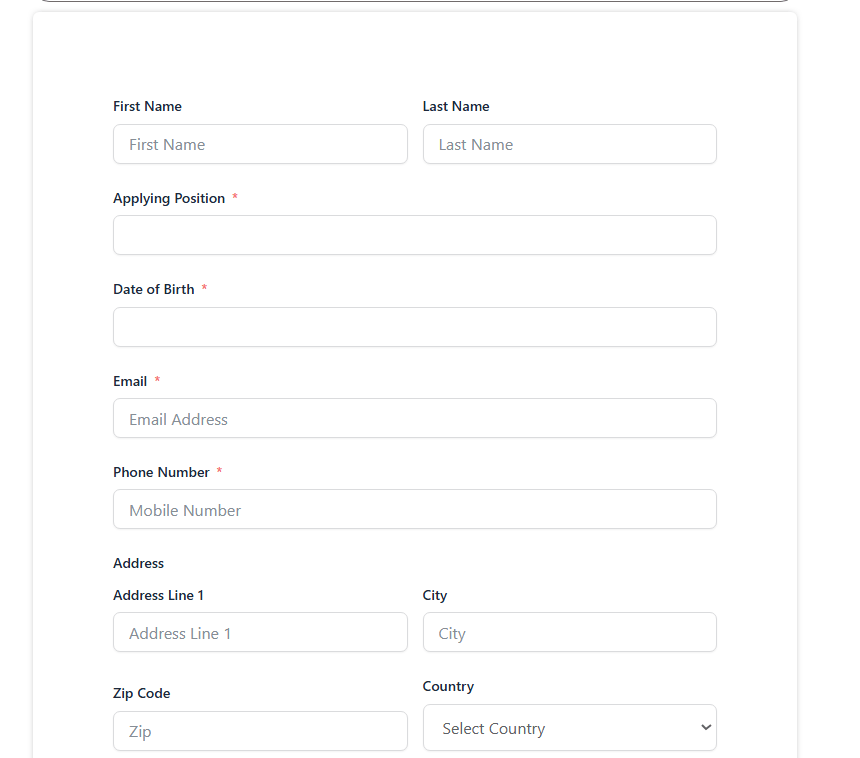Click the First Name input field
860x758 pixels.
click(x=260, y=144)
